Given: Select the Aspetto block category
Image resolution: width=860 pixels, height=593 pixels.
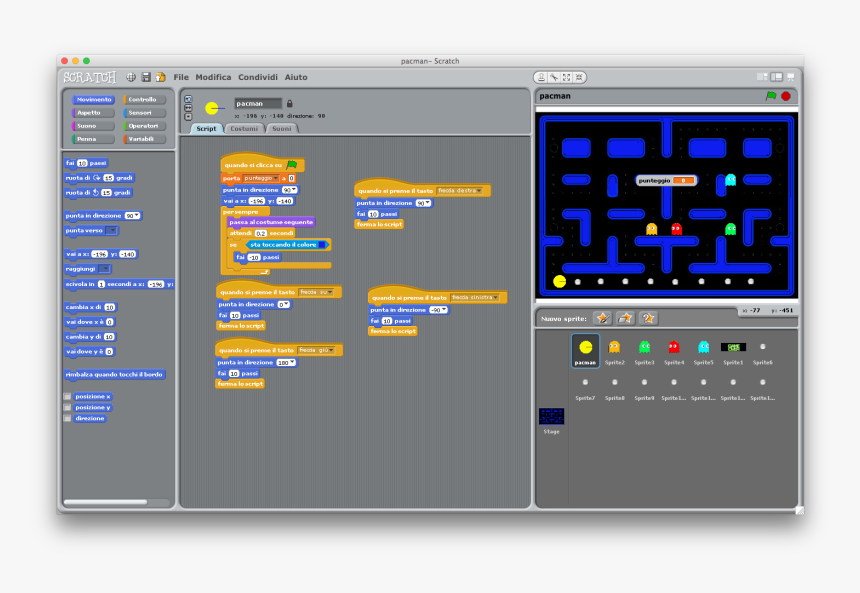Looking at the screenshot, I should [93, 113].
